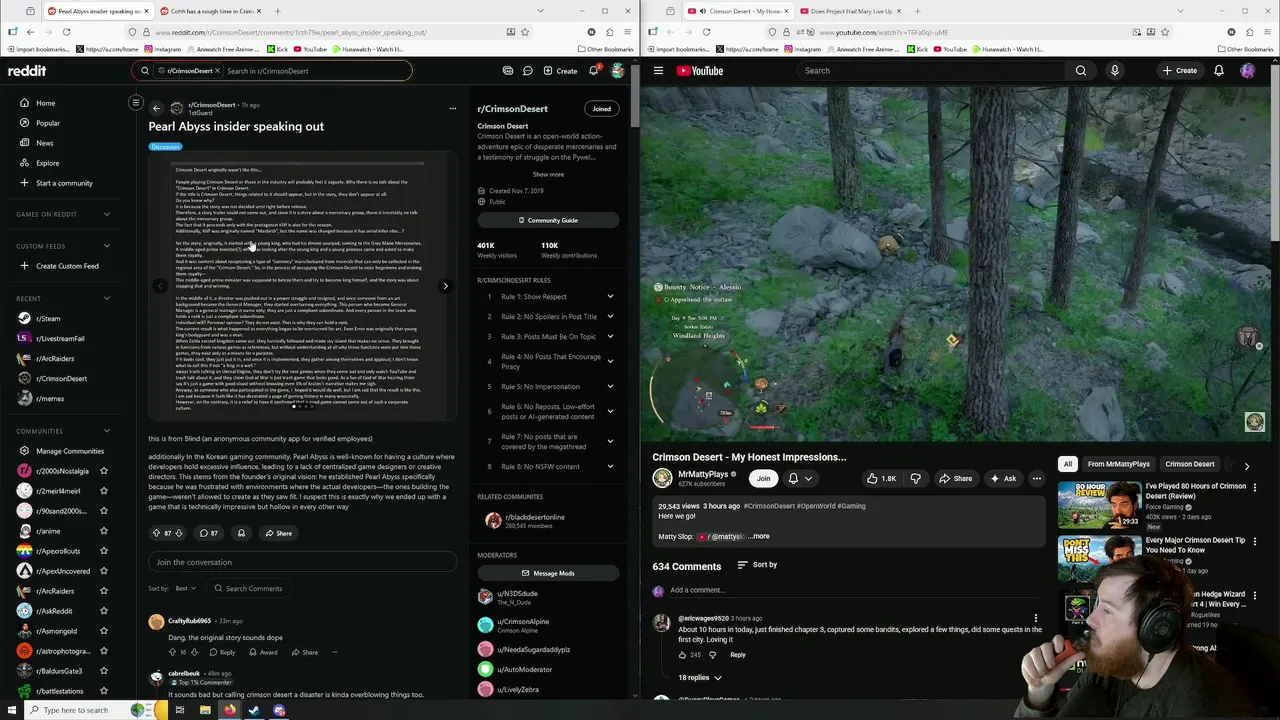Go back with Reddit post back arrow
Screen dimensions: 1280x720
[x=156, y=108]
